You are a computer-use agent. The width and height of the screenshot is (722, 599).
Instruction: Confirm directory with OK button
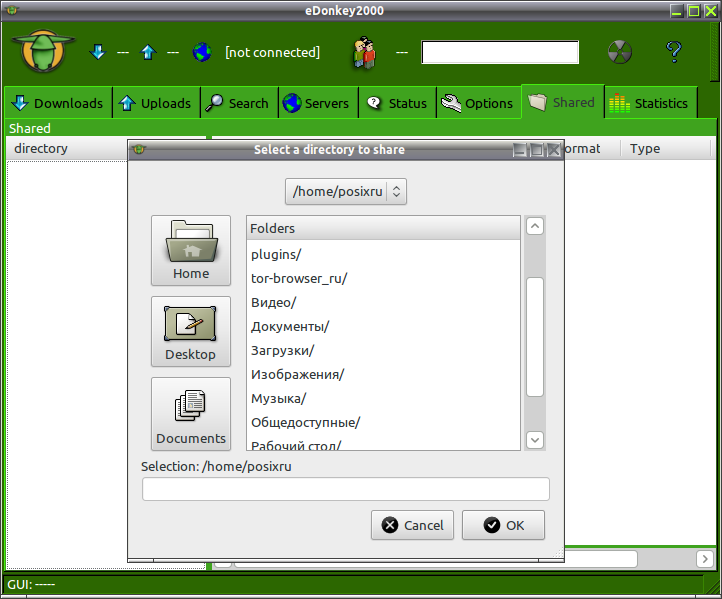pyautogui.click(x=503, y=525)
